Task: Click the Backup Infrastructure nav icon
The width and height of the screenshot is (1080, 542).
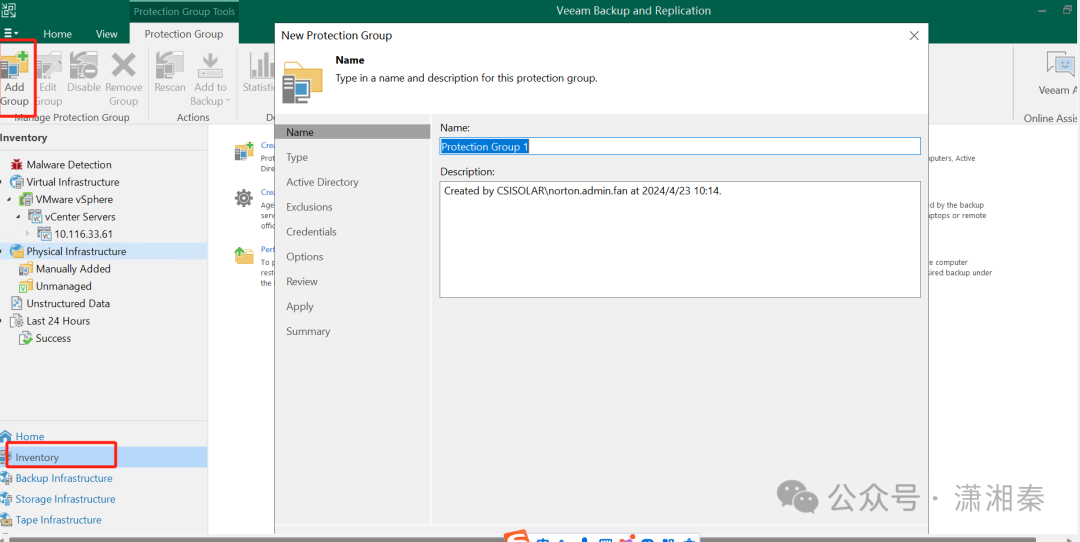Action: (x=6, y=478)
